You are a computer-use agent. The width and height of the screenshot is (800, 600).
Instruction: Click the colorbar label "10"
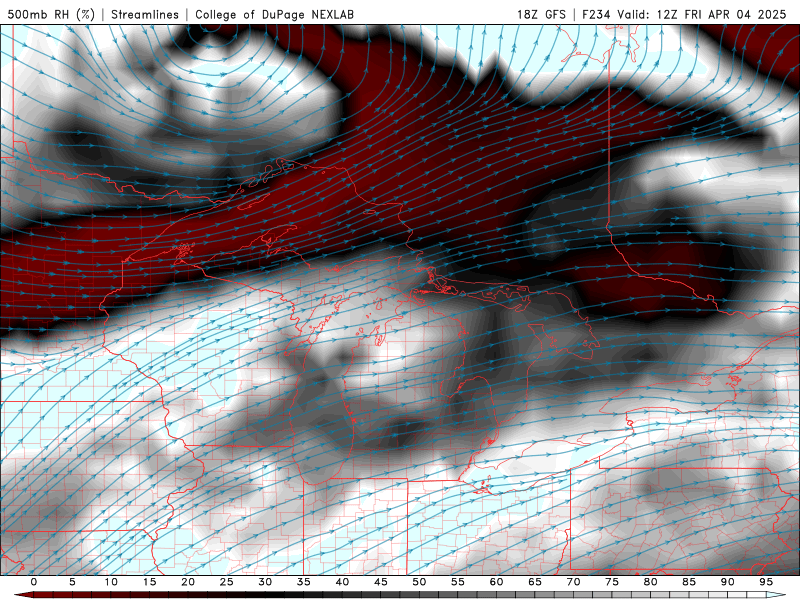[x=111, y=582]
